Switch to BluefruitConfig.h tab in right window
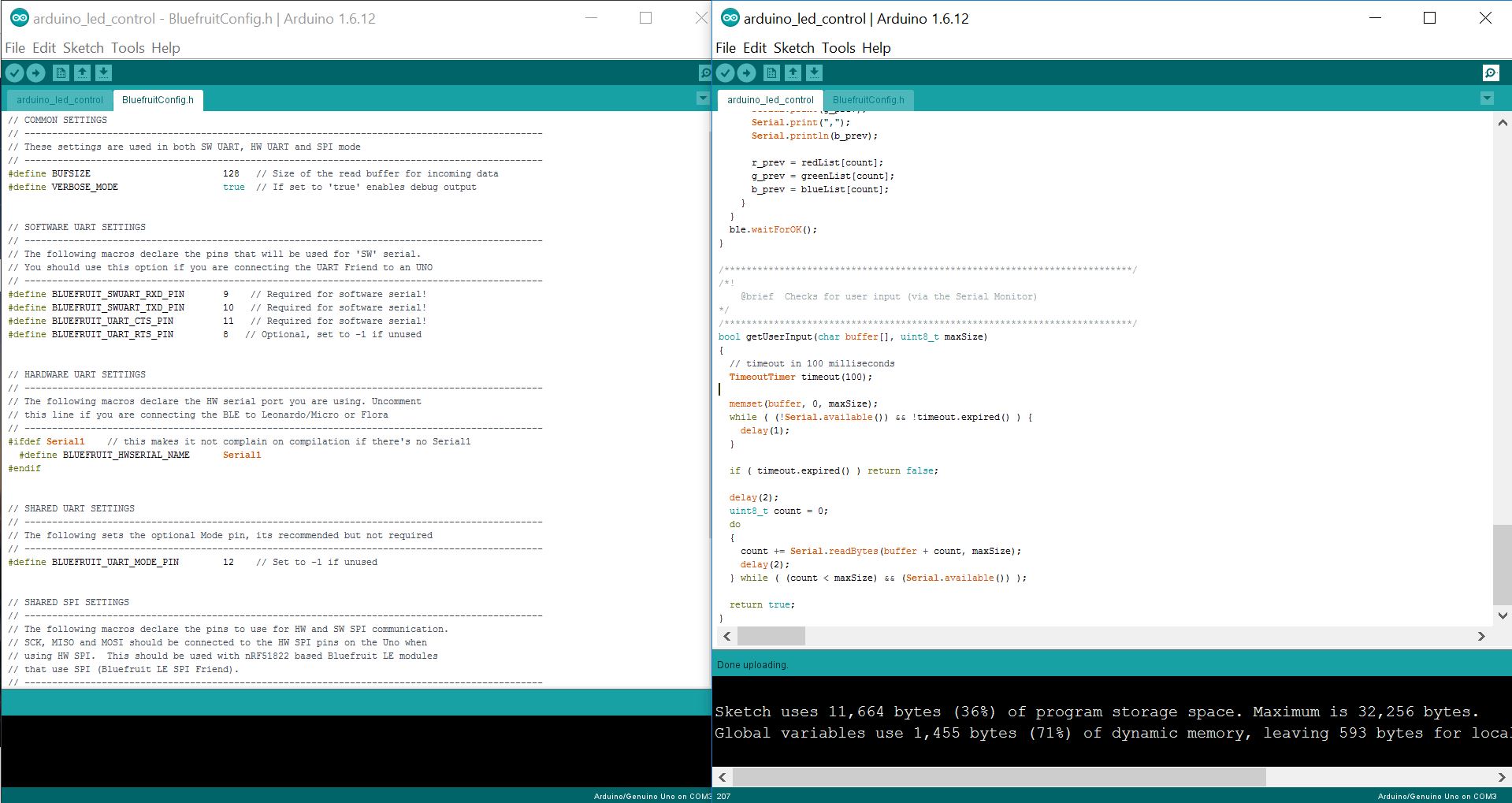The image size is (1512, 803). [x=868, y=100]
